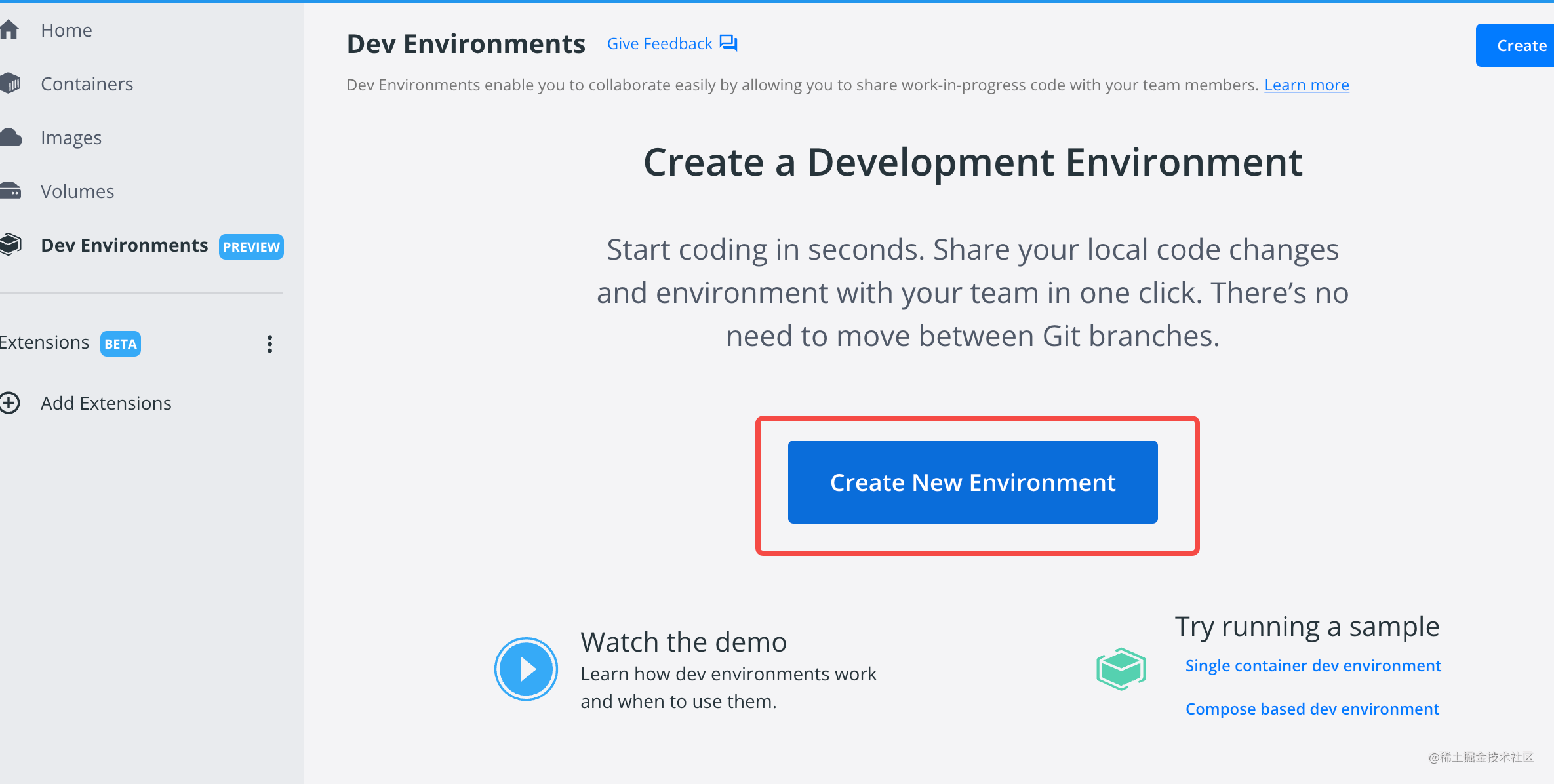Play the Watch the demo video

(526, 669)
